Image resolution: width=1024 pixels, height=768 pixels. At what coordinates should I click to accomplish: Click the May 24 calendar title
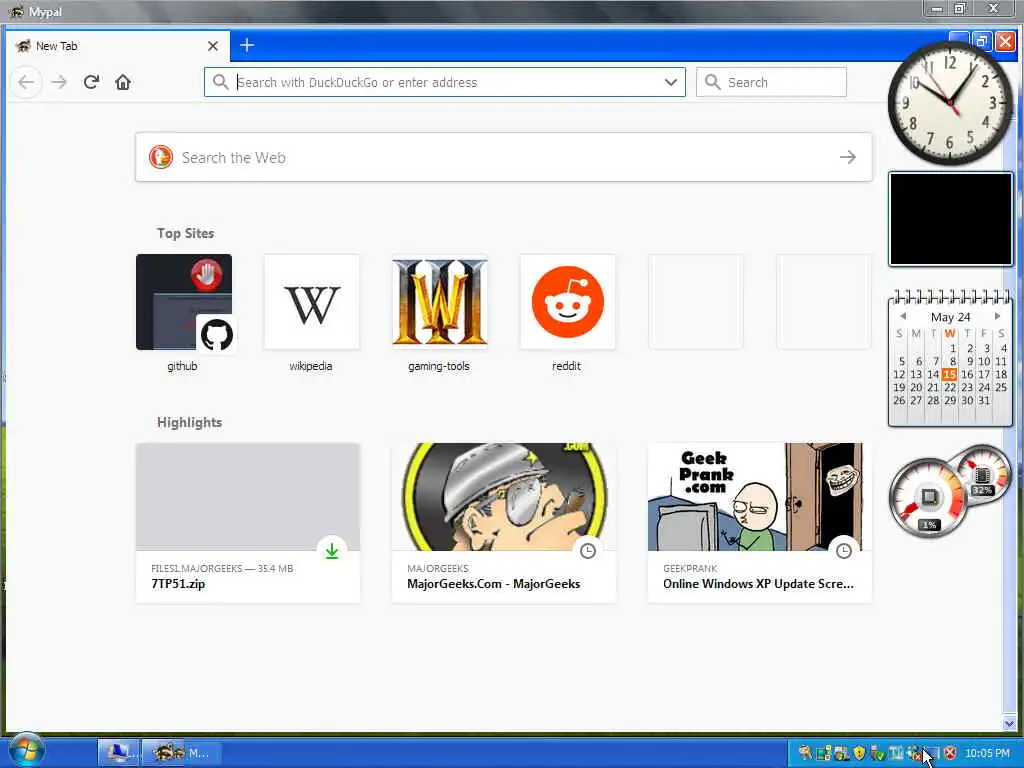point(950,317)
